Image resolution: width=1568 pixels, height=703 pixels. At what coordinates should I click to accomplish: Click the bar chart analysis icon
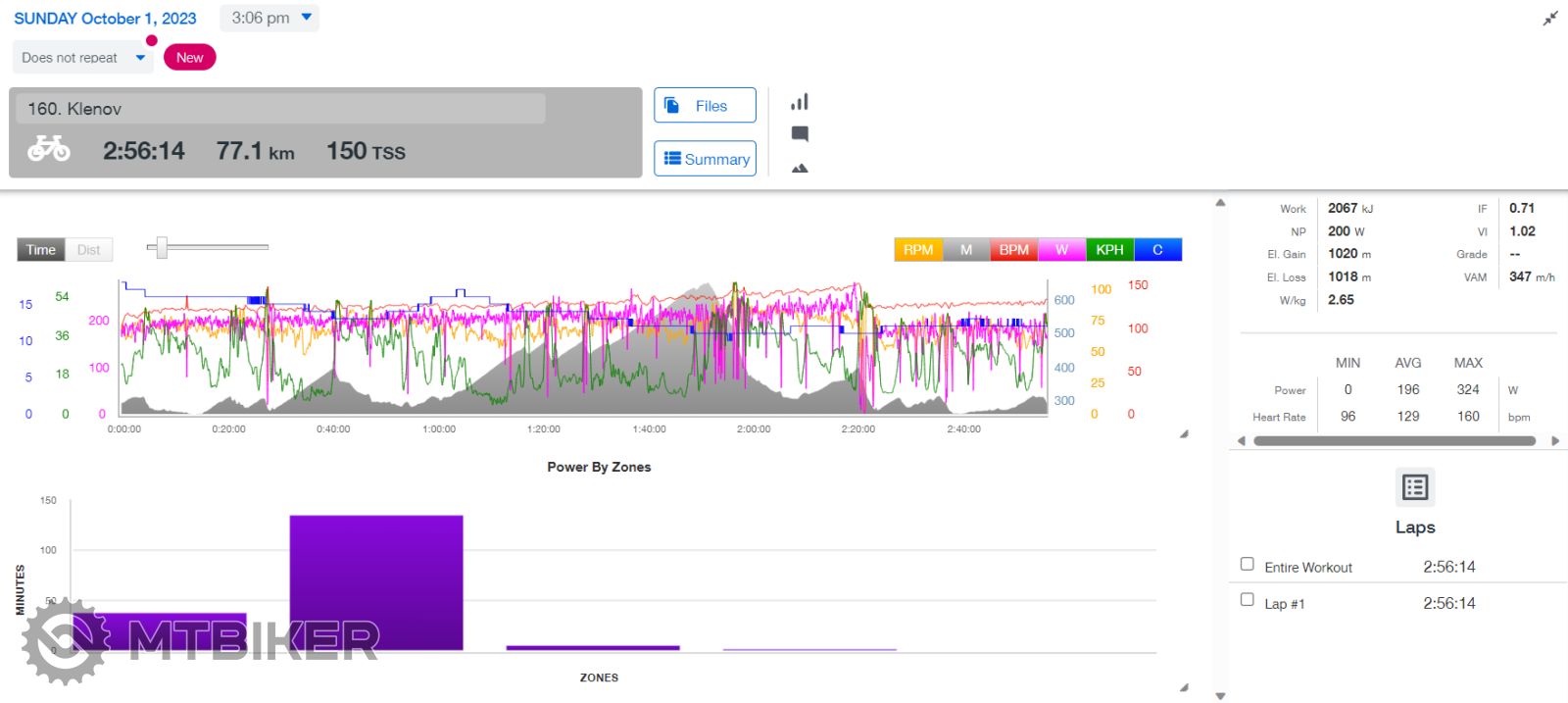tap(800, 102)
